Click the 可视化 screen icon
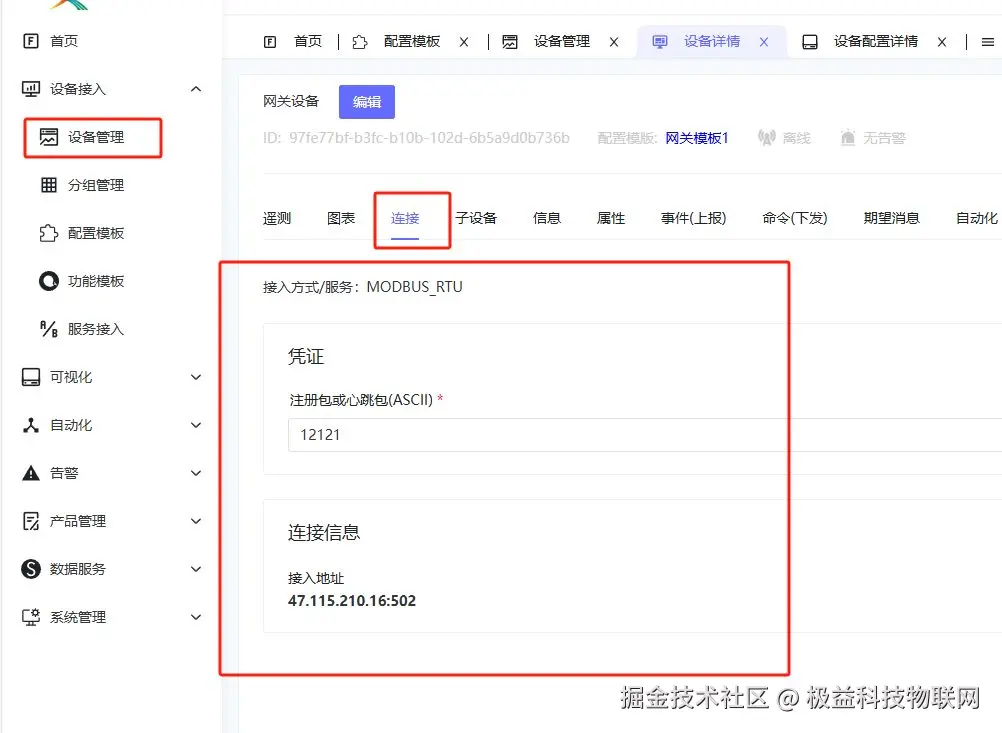The image size is (1002, 733). pyautogui.click(x=31, y=377)
